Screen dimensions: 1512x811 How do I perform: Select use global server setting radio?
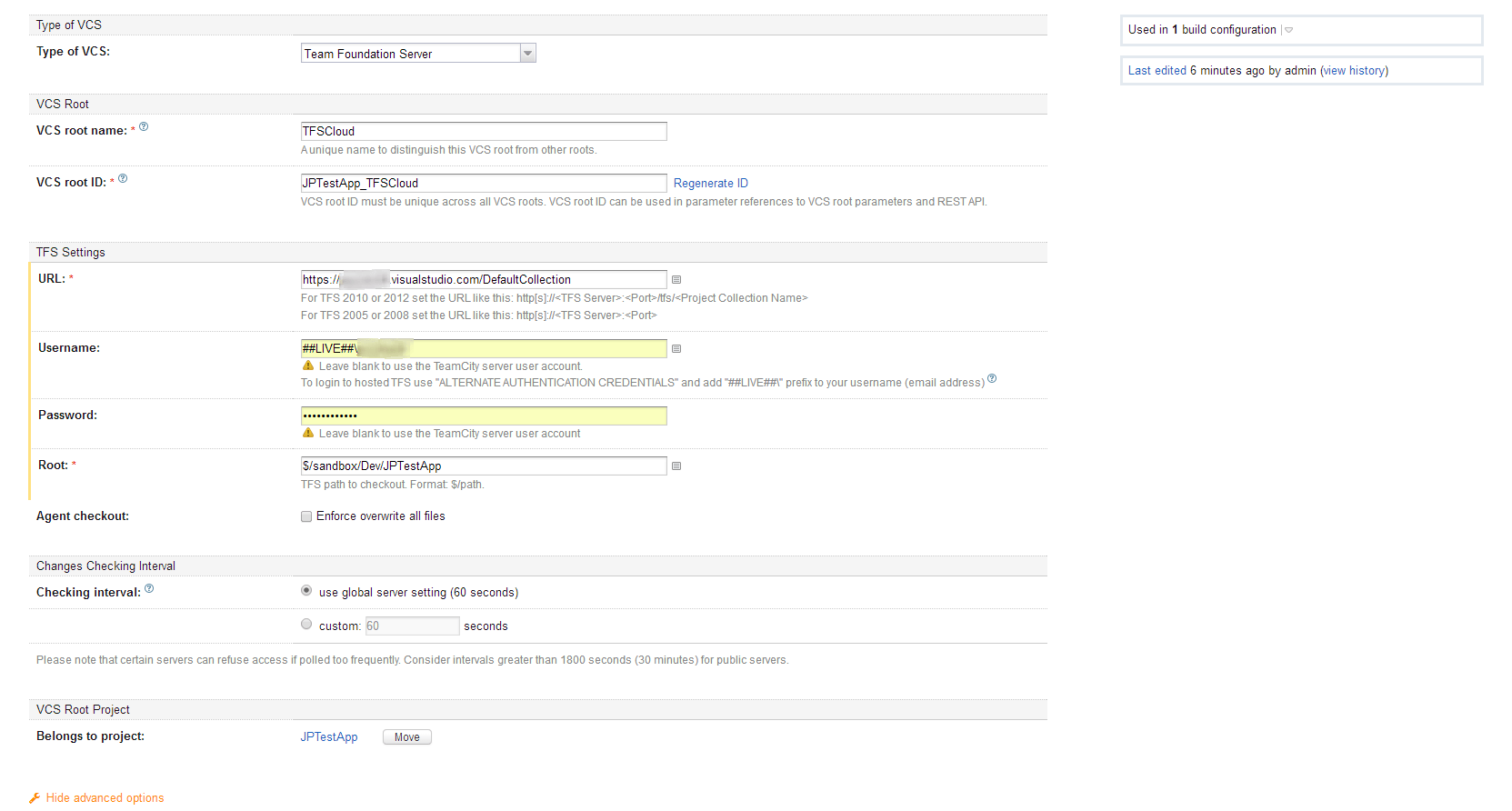306,591
